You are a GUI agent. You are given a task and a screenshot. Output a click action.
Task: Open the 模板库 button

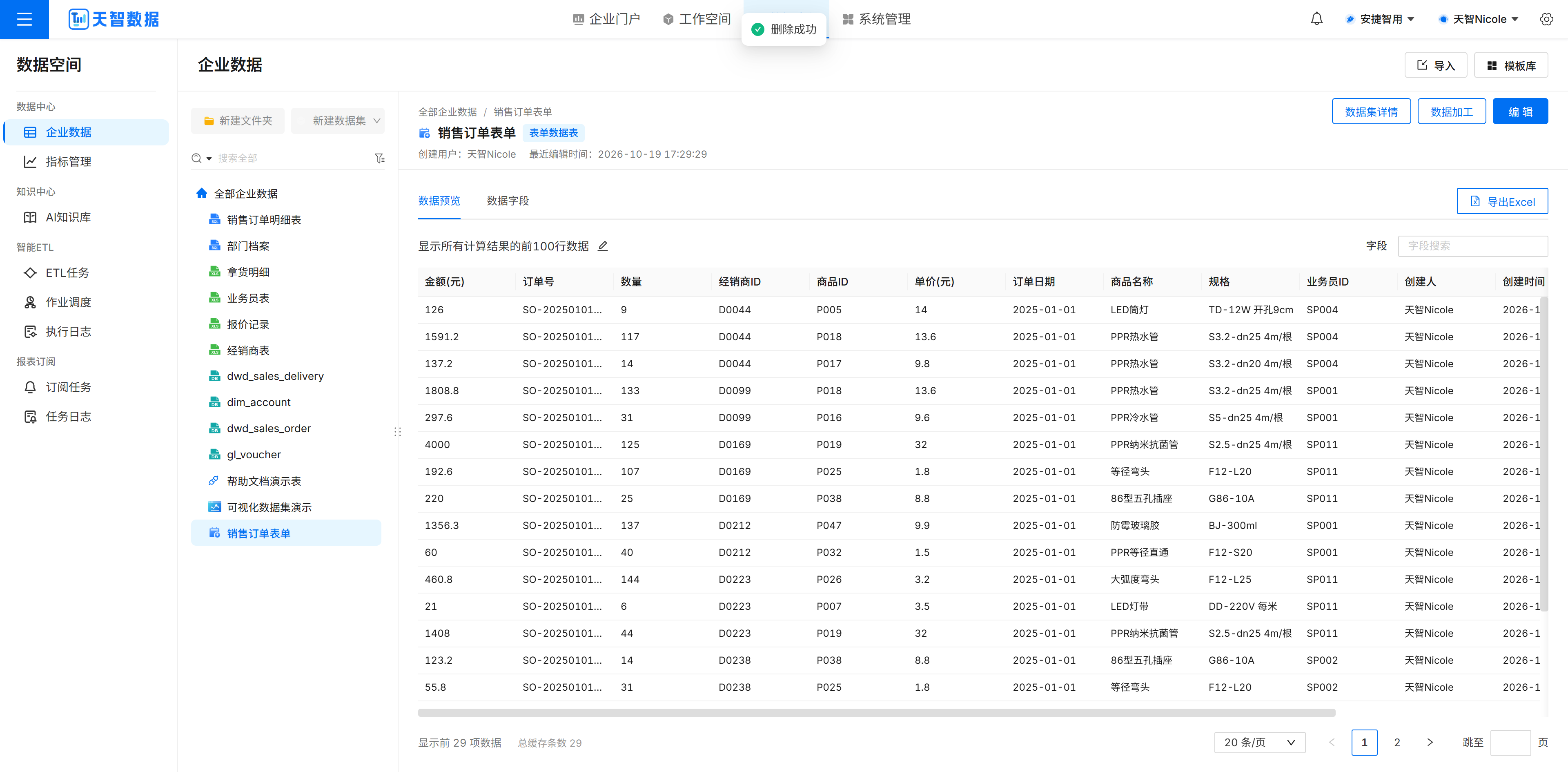[1511, 65]
